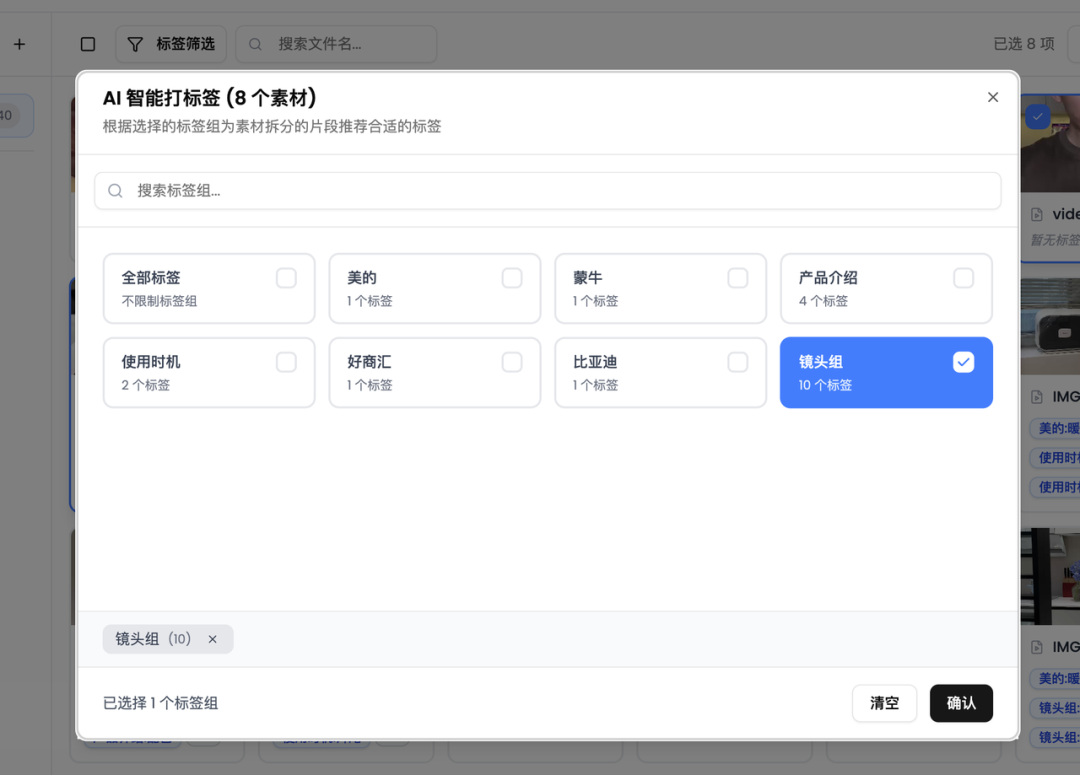The image size is (1080, 775).
Task: Toggle the blue selection checkmark on the video thumbnail
Action: click(1037, 117)
